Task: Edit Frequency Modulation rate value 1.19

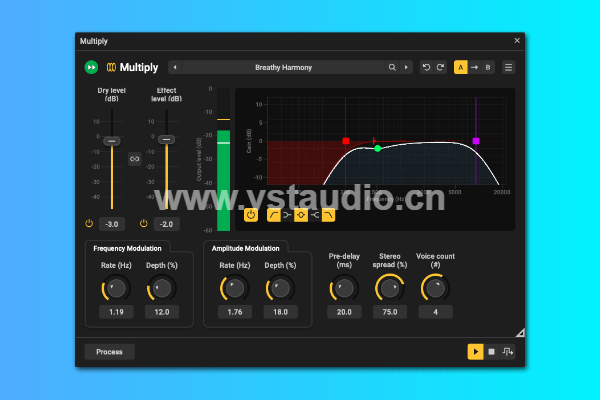Action: (116, 312)
